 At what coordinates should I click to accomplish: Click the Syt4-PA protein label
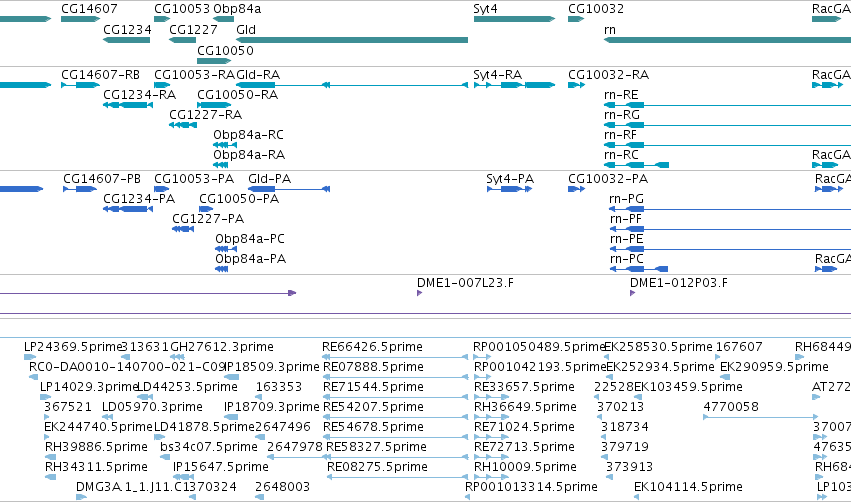[510, 179]
